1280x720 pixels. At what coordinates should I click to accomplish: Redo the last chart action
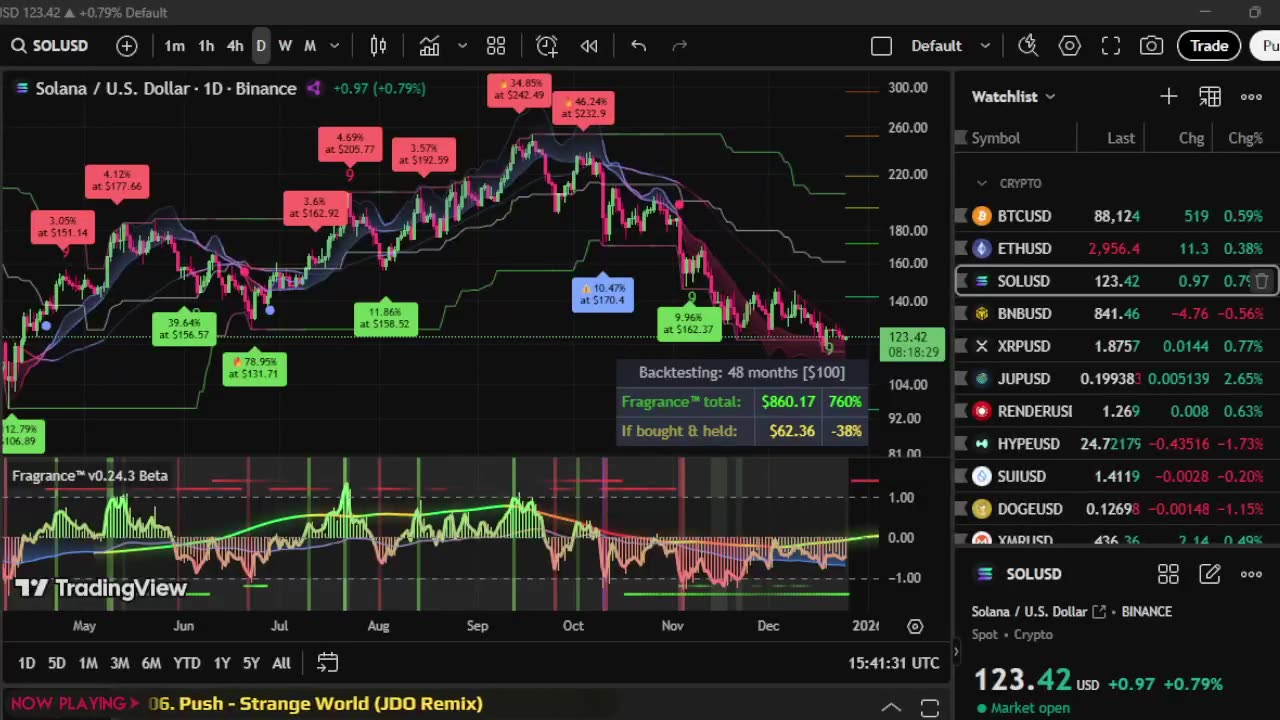tap(680, 46)
